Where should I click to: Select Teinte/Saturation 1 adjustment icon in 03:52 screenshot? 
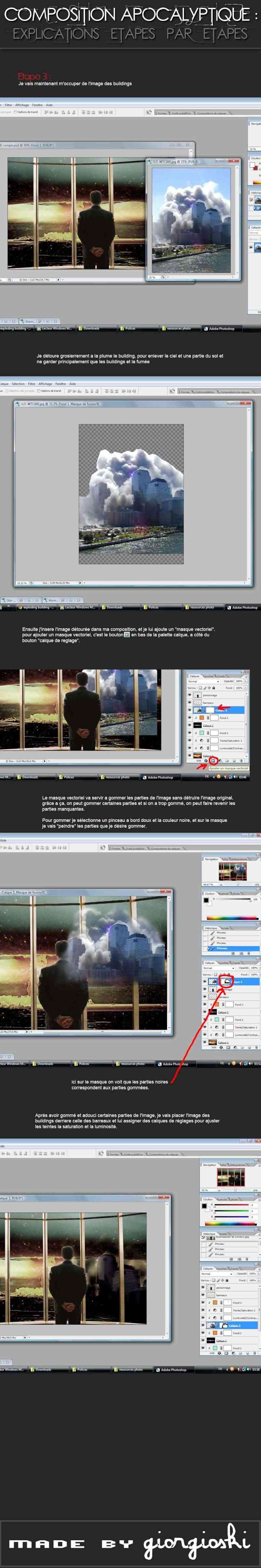(x=217, y=1027)
